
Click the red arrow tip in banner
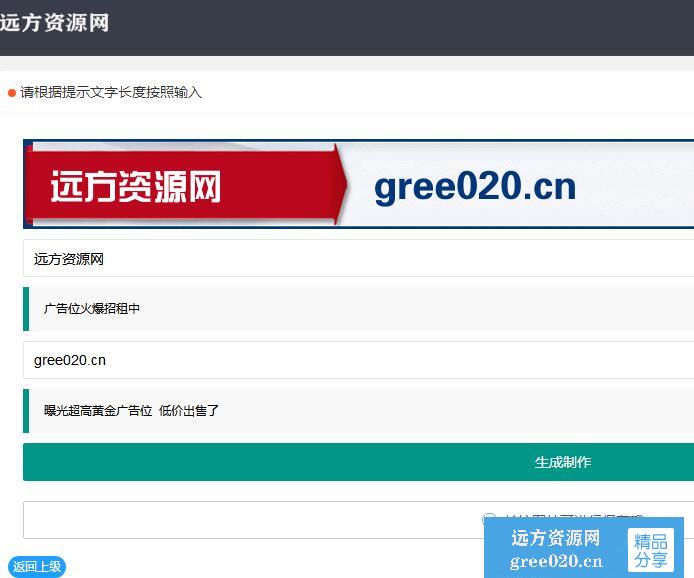point(341,186)
